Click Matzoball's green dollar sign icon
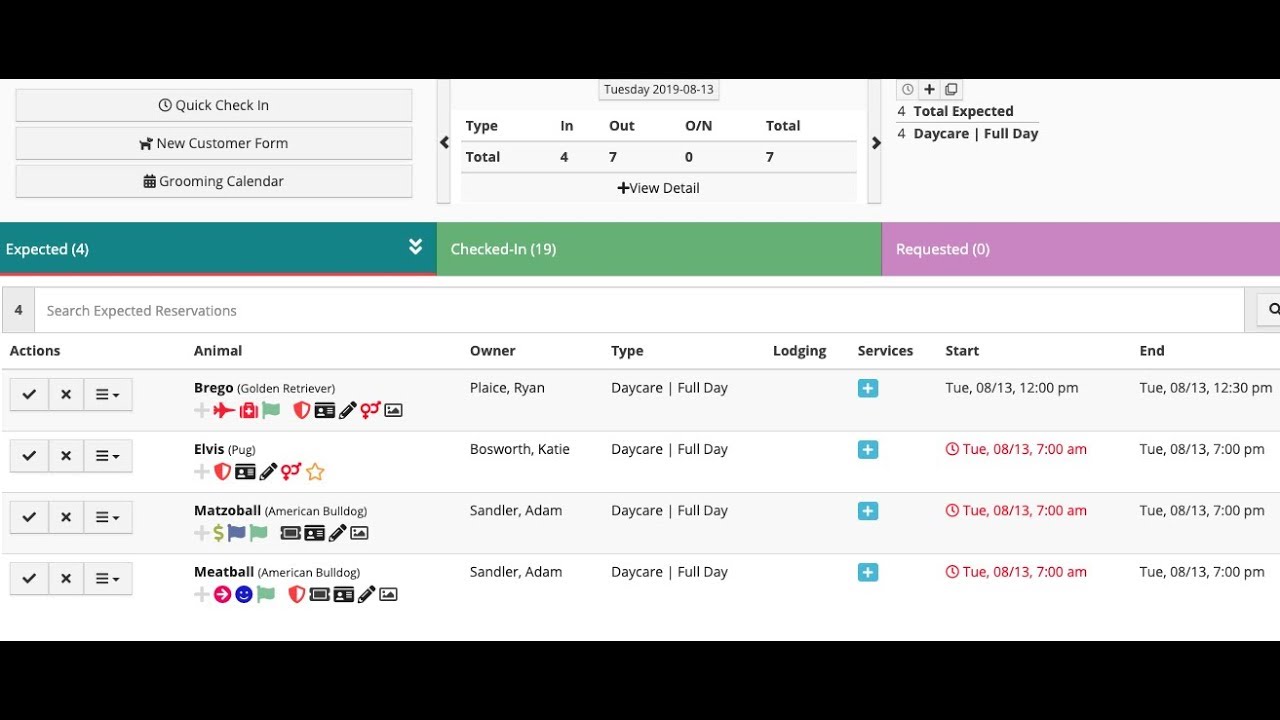1280x720 pixels. 219,533
